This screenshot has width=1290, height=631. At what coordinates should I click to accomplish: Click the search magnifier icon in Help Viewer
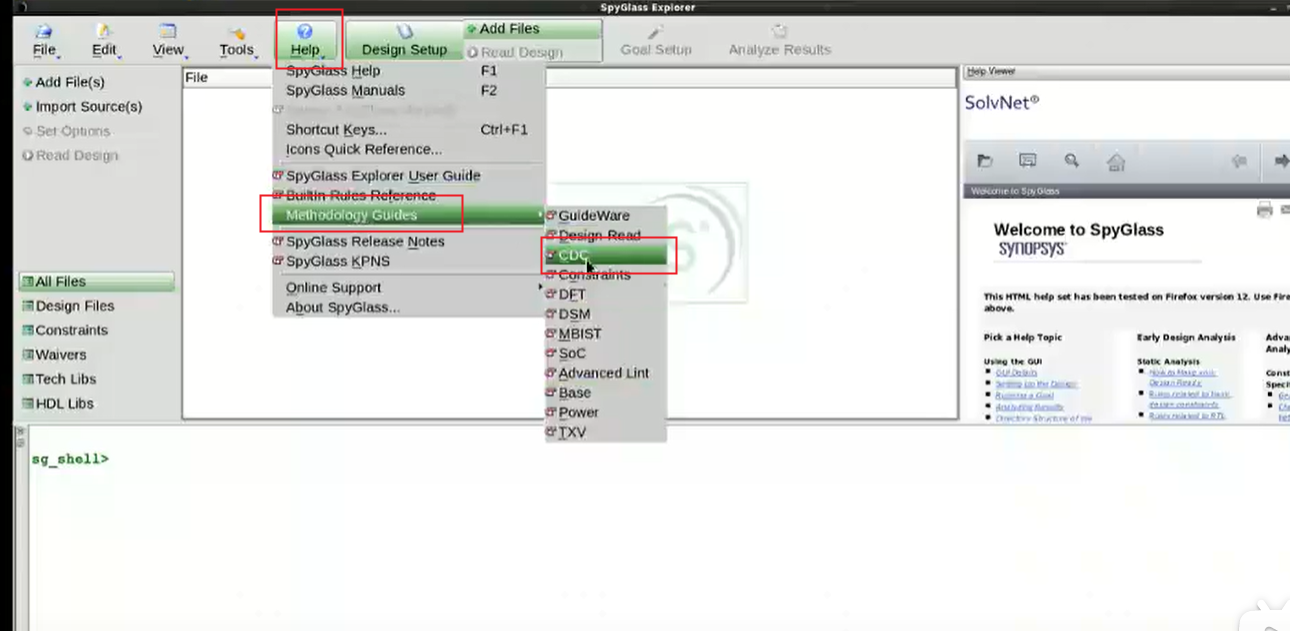tap(1071, 160)
